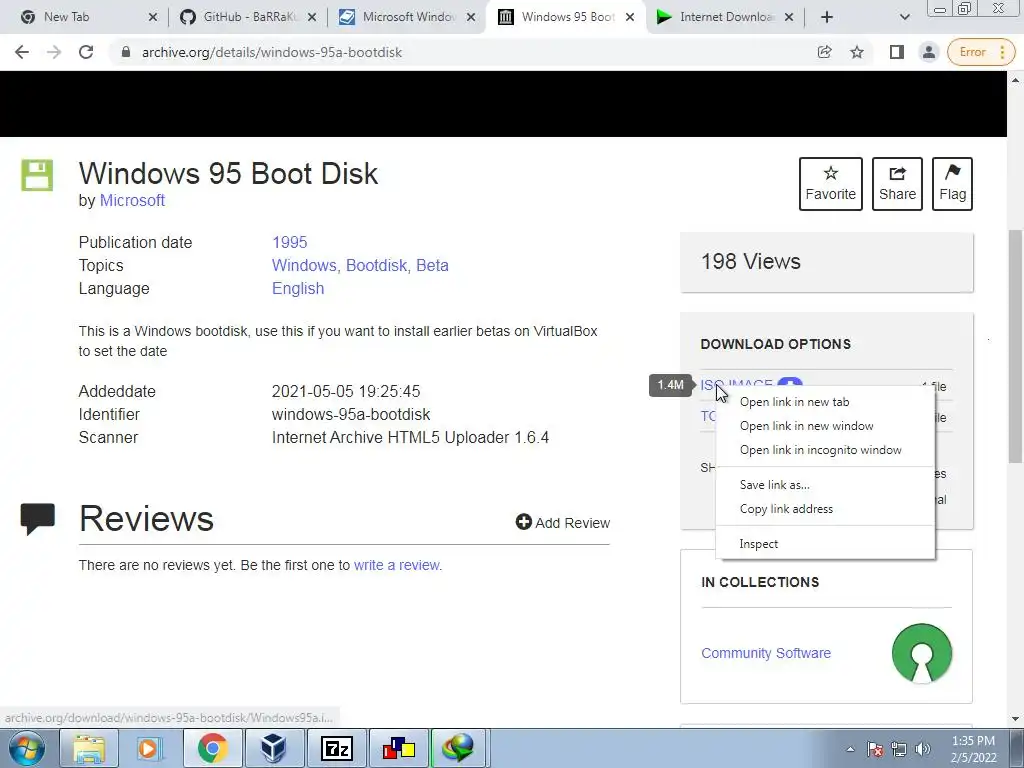
Task: Click the Chrome taskbar icon
Action: click(212, 748)
